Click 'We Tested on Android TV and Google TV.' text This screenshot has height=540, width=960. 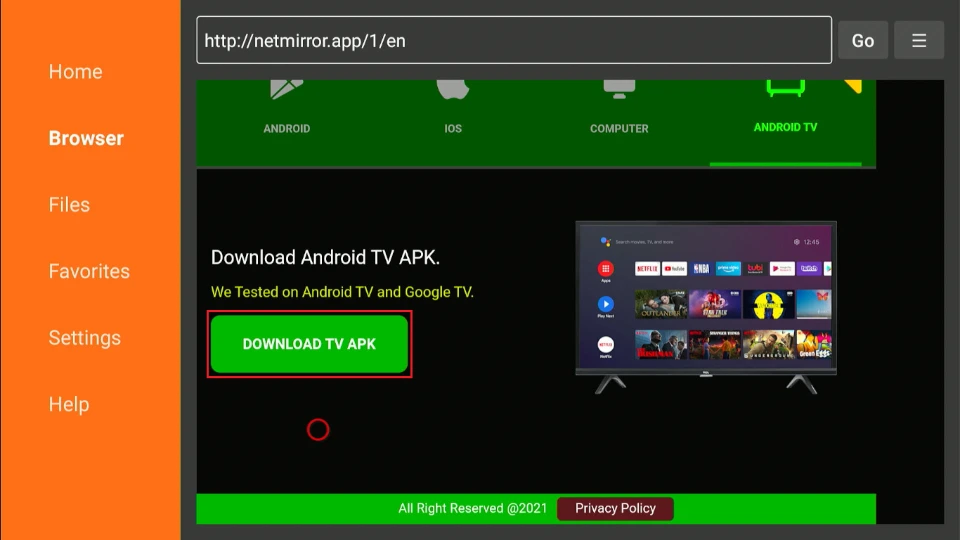pyautogui.click(x=342, y=292)
